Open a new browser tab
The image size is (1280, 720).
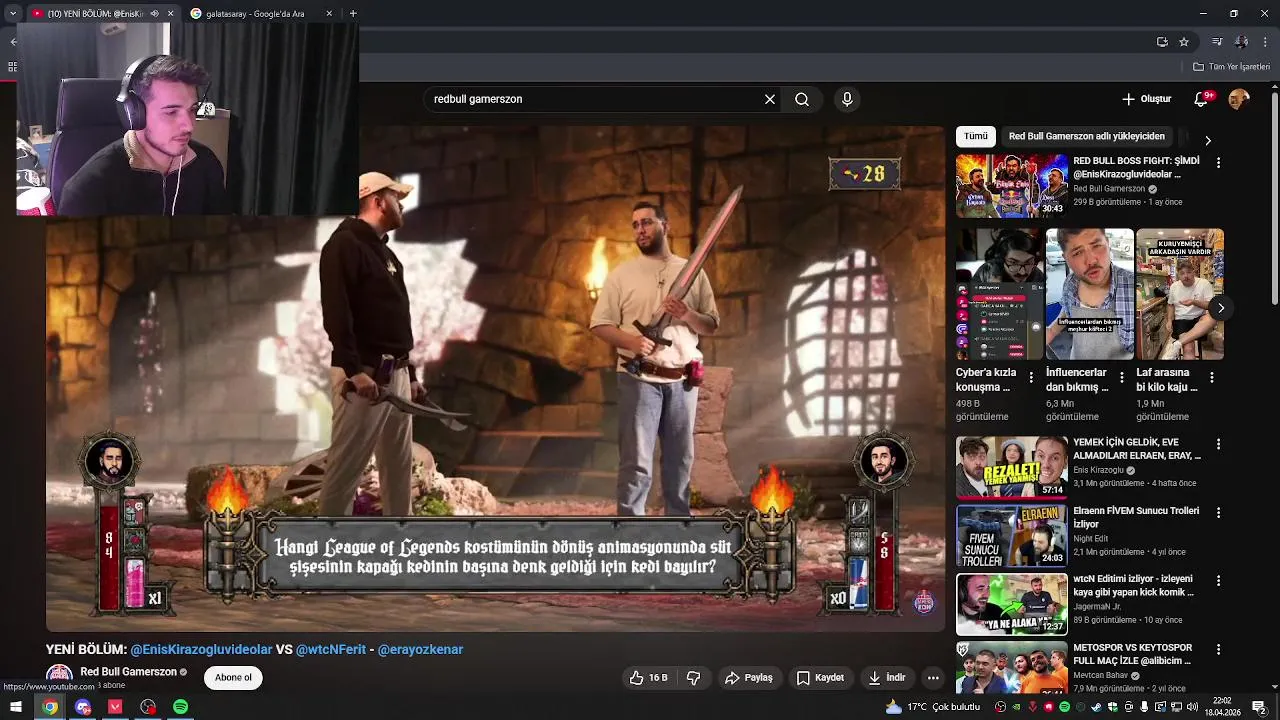tap(353, 14)
